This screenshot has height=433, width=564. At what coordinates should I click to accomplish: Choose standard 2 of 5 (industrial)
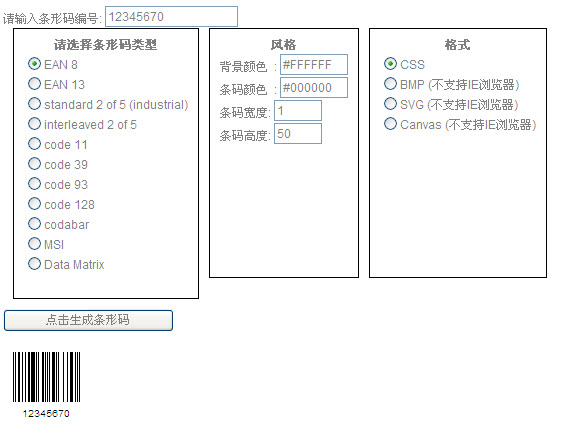(35, 104)
